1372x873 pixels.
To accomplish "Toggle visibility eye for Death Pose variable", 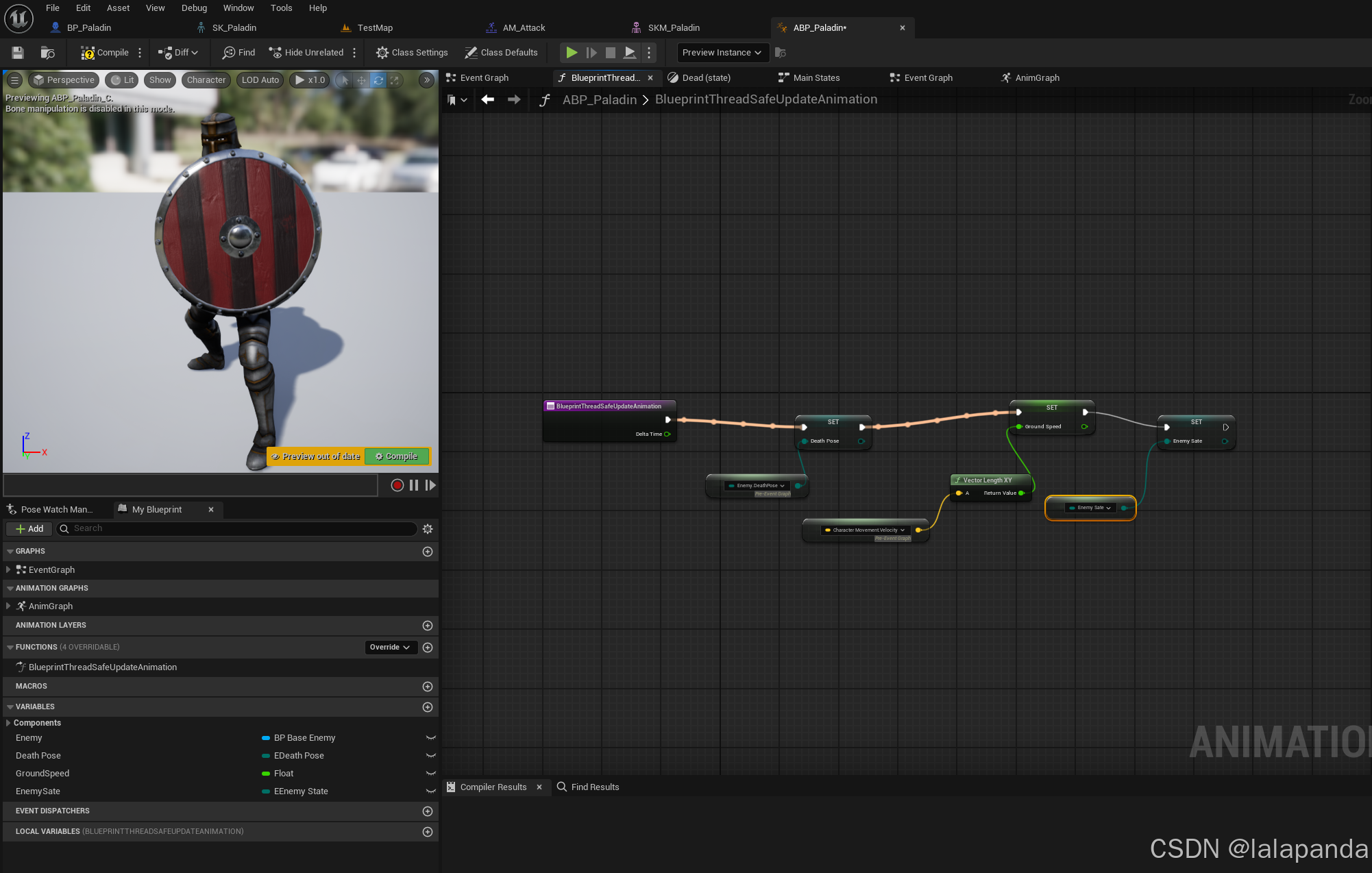I will click(430, 756).
